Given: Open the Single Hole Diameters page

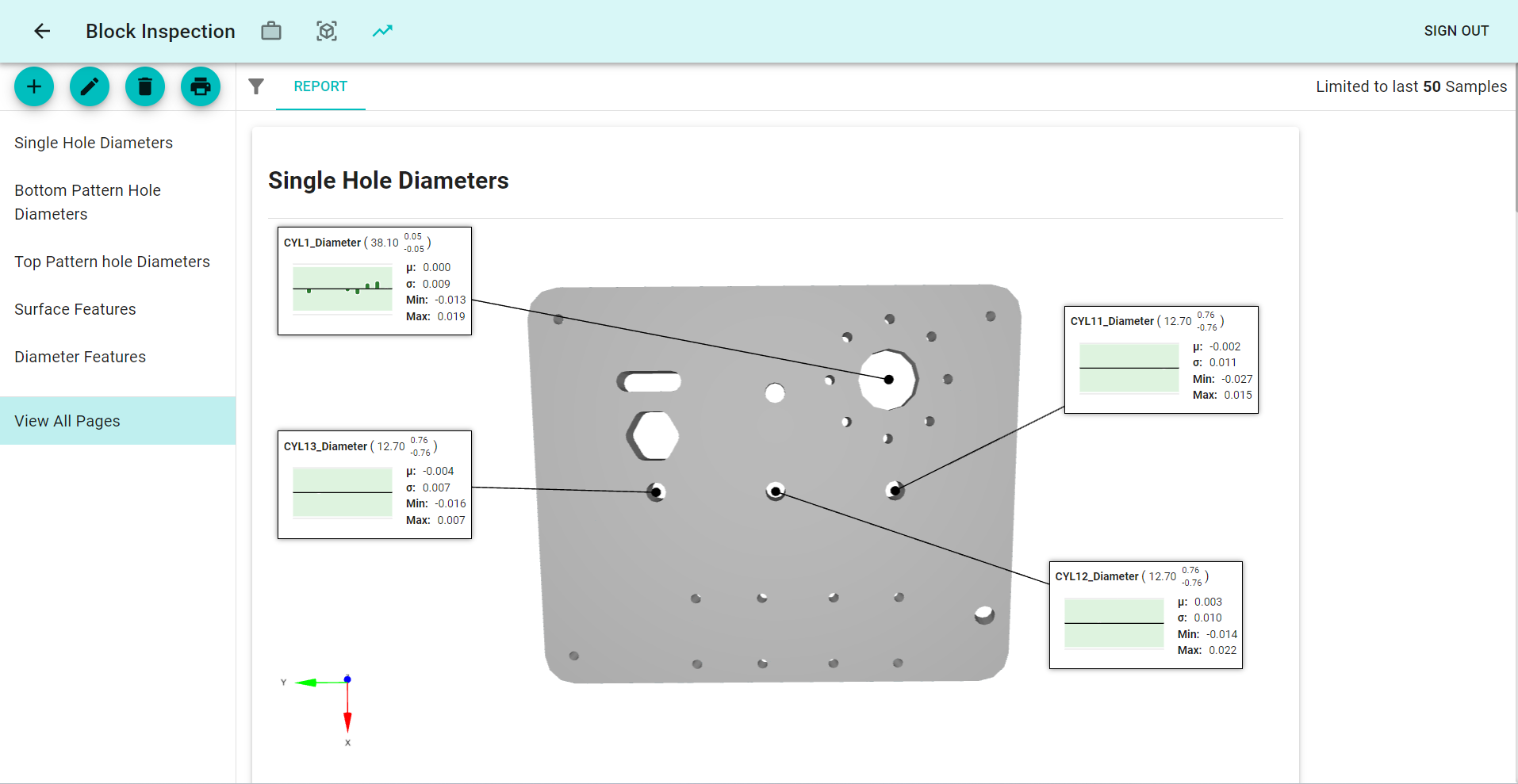Looking at the screenshot, I should coord(94,143).
